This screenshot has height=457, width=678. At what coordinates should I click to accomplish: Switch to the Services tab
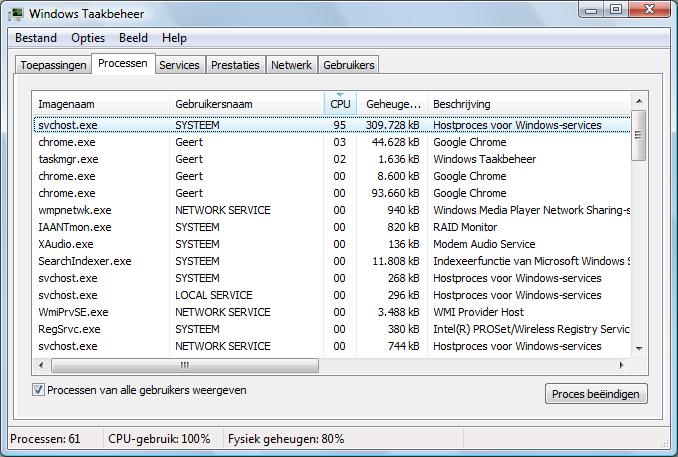179,65
